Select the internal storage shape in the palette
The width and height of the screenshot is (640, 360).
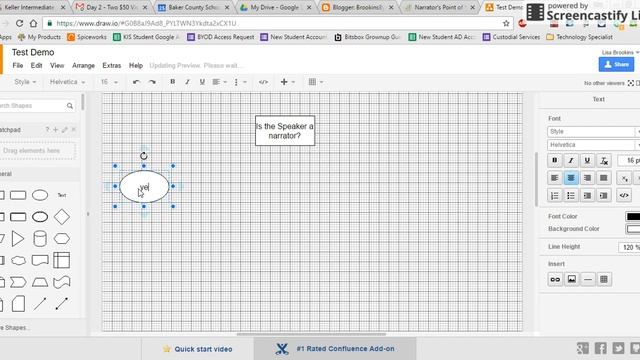pos(62,260)
